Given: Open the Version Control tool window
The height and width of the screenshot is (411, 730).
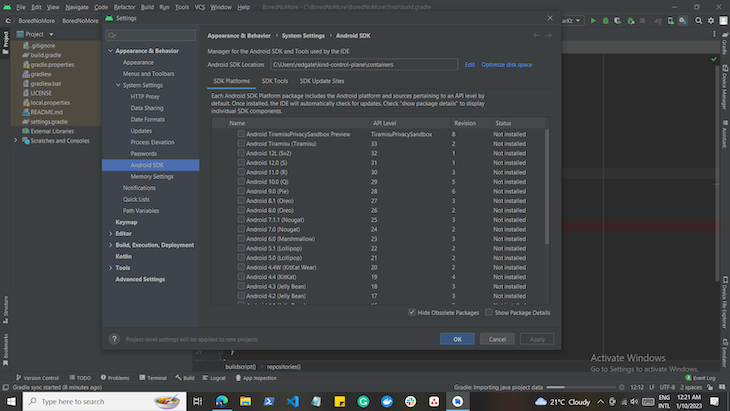Looking at the screenshot, I should pyautogui.click(x=39, y=378).
